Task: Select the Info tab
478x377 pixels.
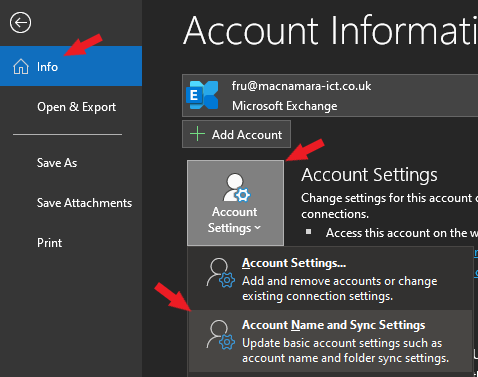Action: pyautogui.click(x=71, y=66)
